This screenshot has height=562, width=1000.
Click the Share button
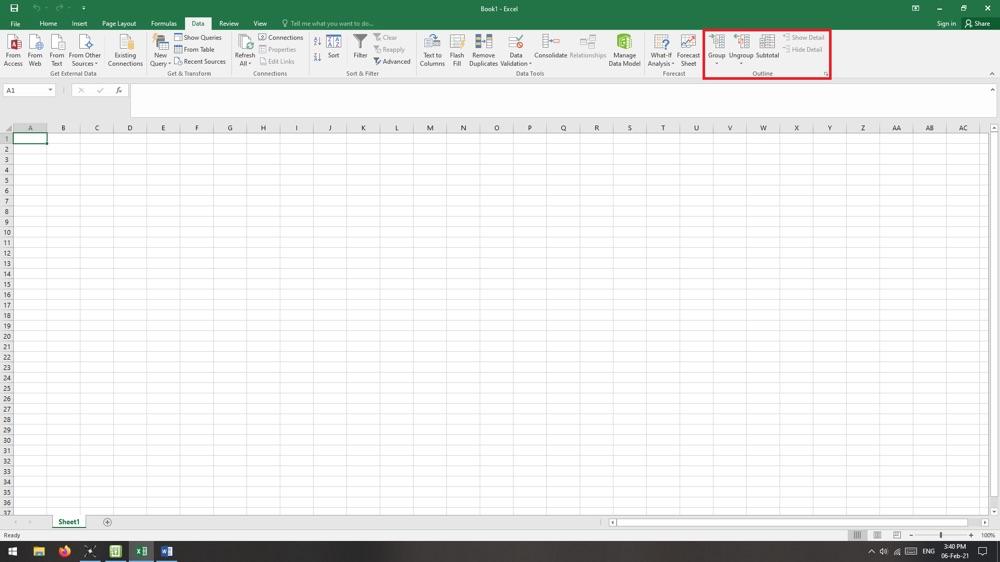pyautogui.click(x=977, y=23)
